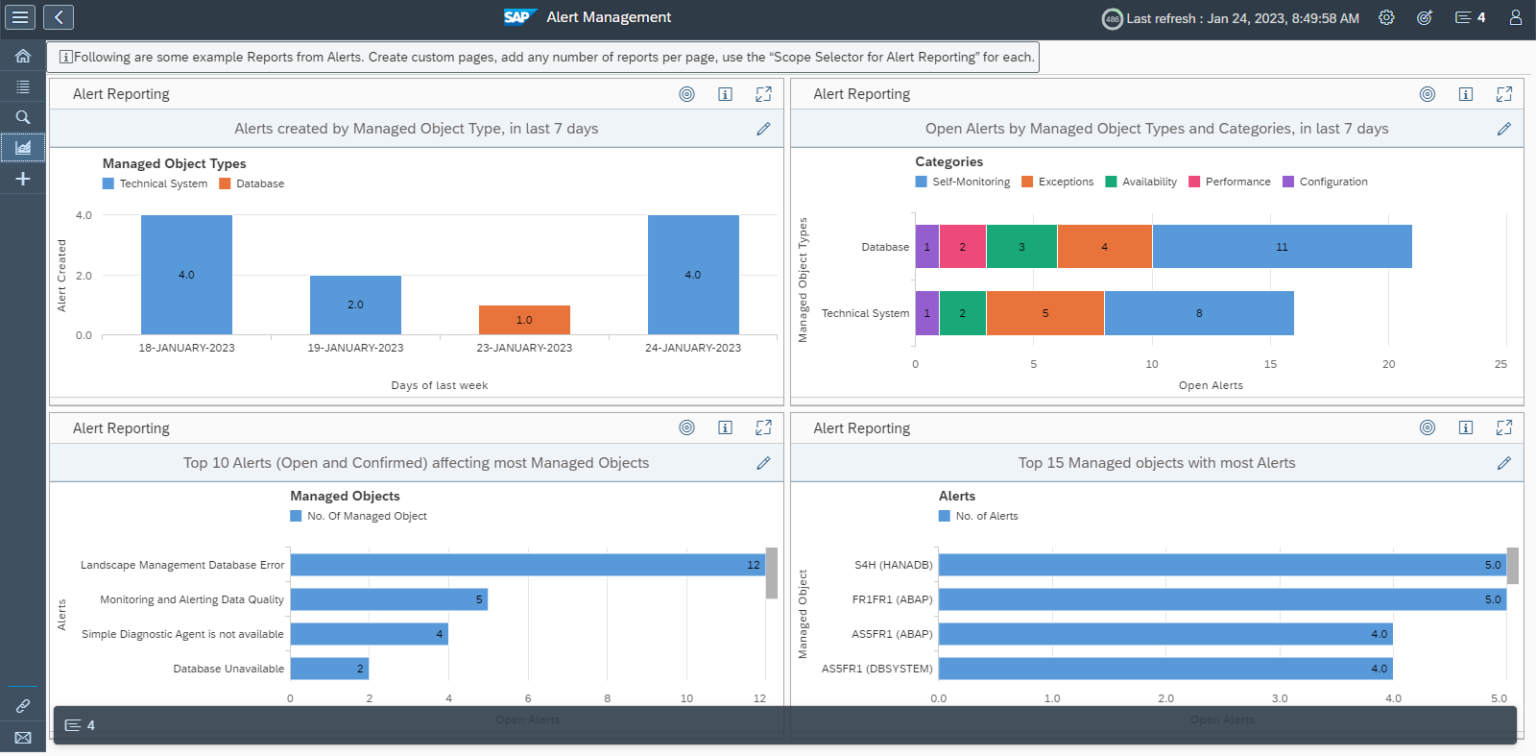The image size is (1536, 756).
Task: Select the Home item in the left sidebar
Action: point(21,56)
